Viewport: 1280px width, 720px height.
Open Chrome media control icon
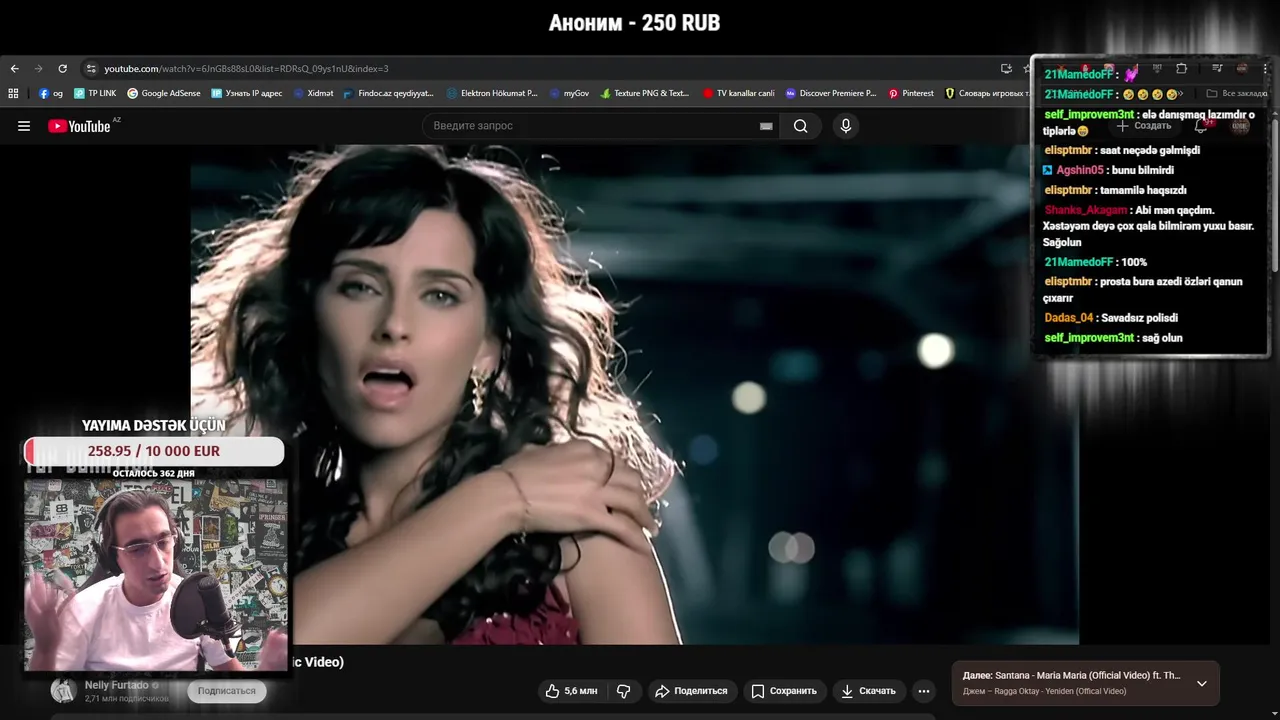[1217, 69]
